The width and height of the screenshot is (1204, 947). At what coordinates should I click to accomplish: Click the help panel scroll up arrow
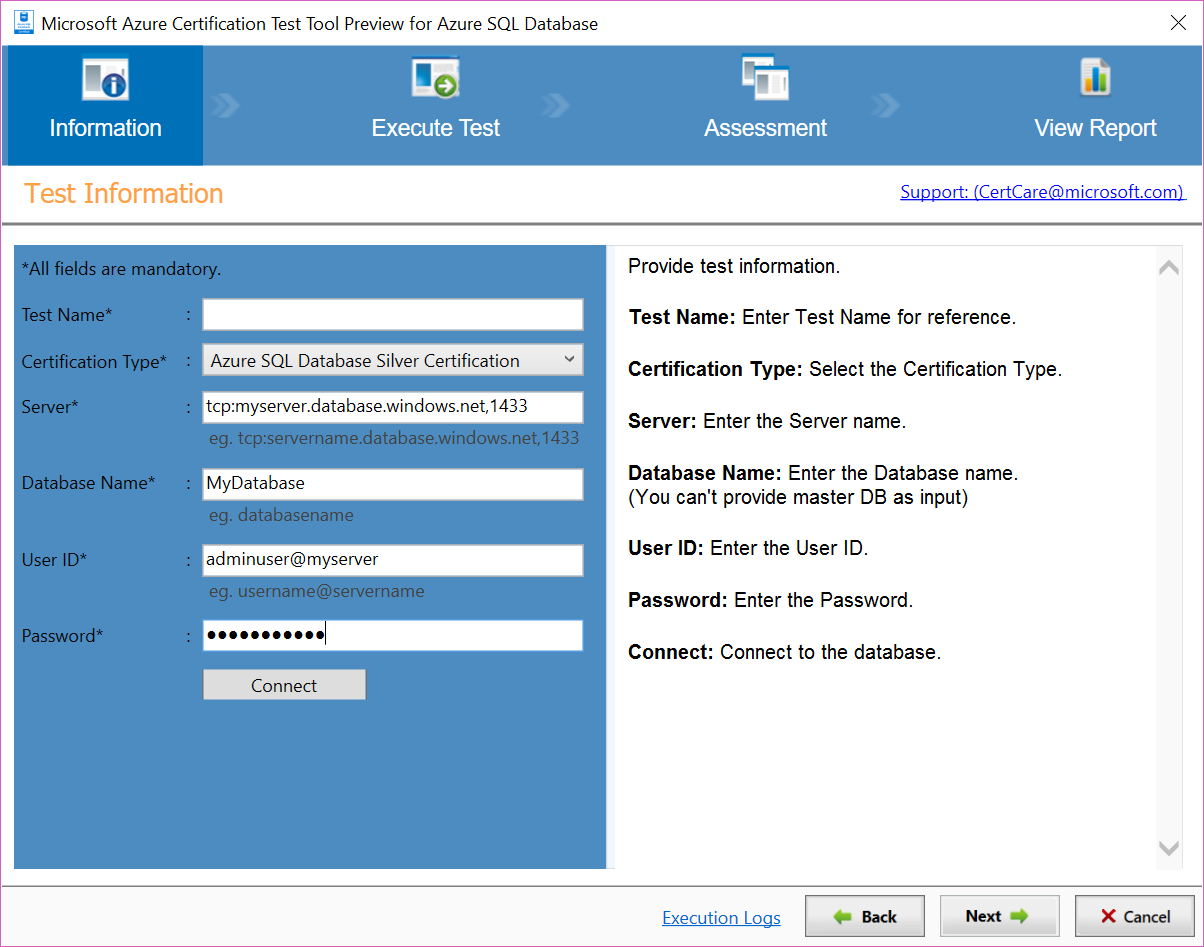point(1168,268)
